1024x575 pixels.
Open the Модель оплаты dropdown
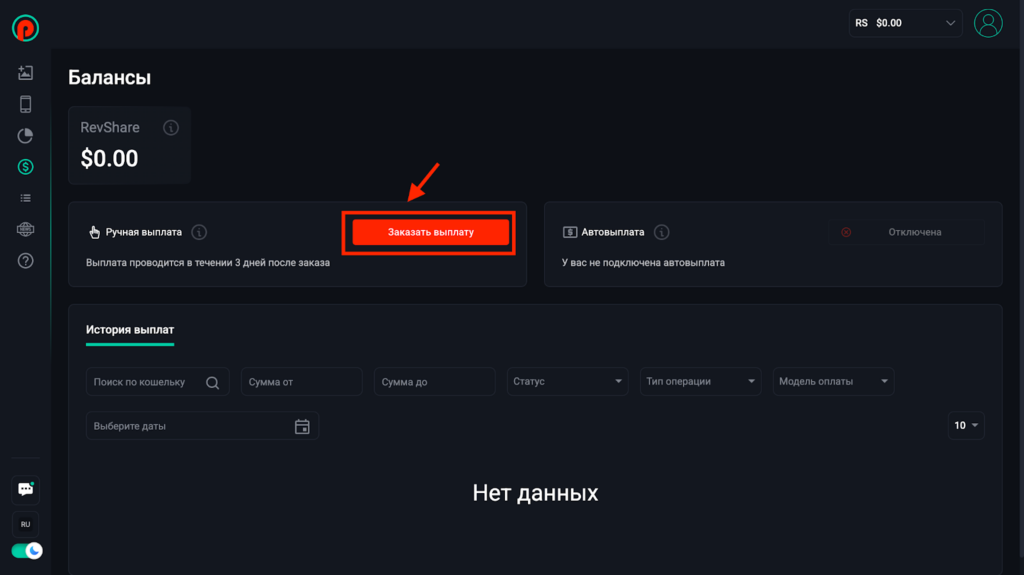833,382
